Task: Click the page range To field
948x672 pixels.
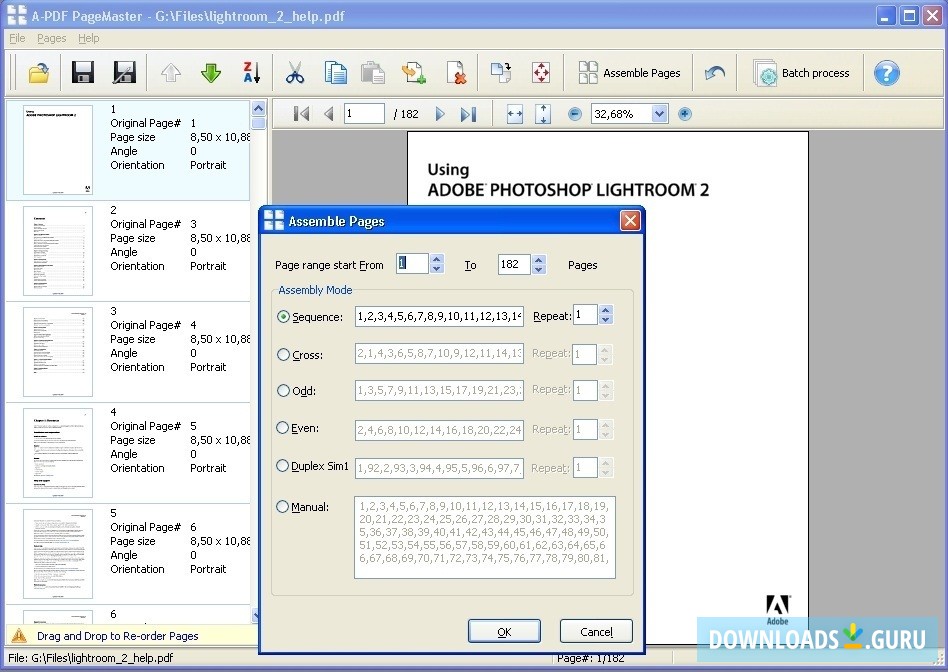Action: [515, 264]
